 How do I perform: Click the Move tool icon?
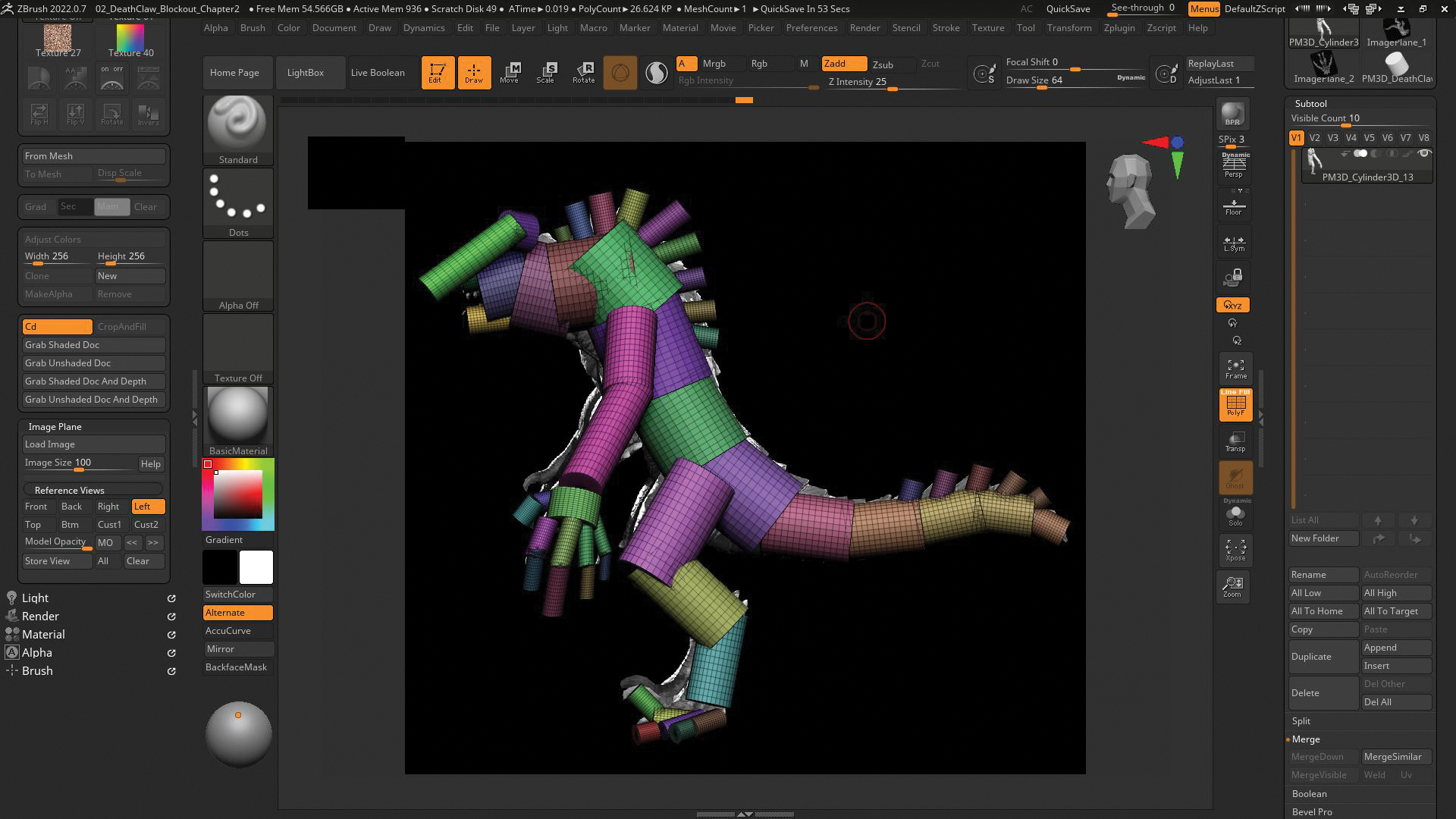[x=510, y=71]
